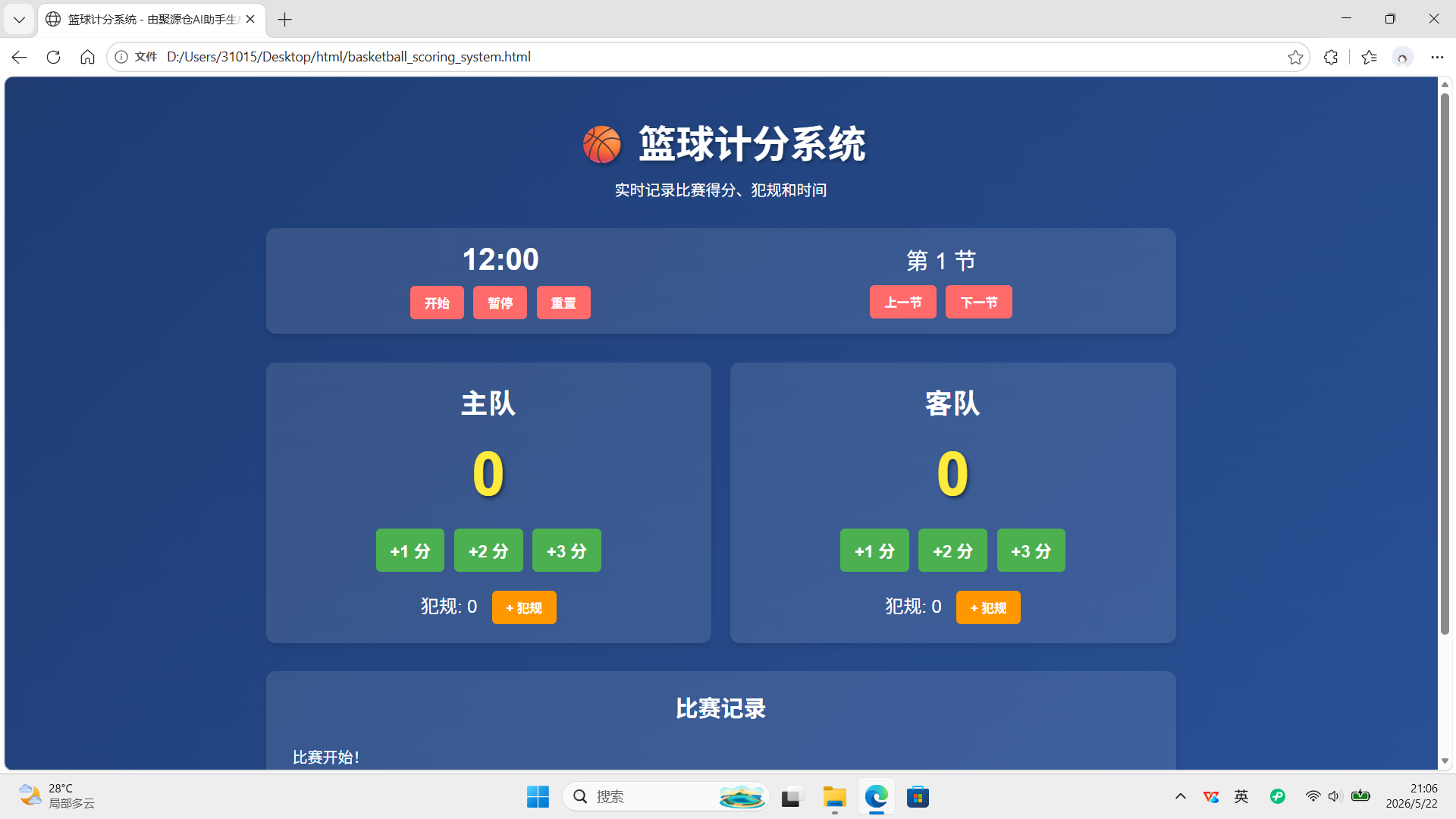The height and width of the screenshot is (819, 1456).
Task: Refresh the basketball scoring page
Action: (53, 57)
